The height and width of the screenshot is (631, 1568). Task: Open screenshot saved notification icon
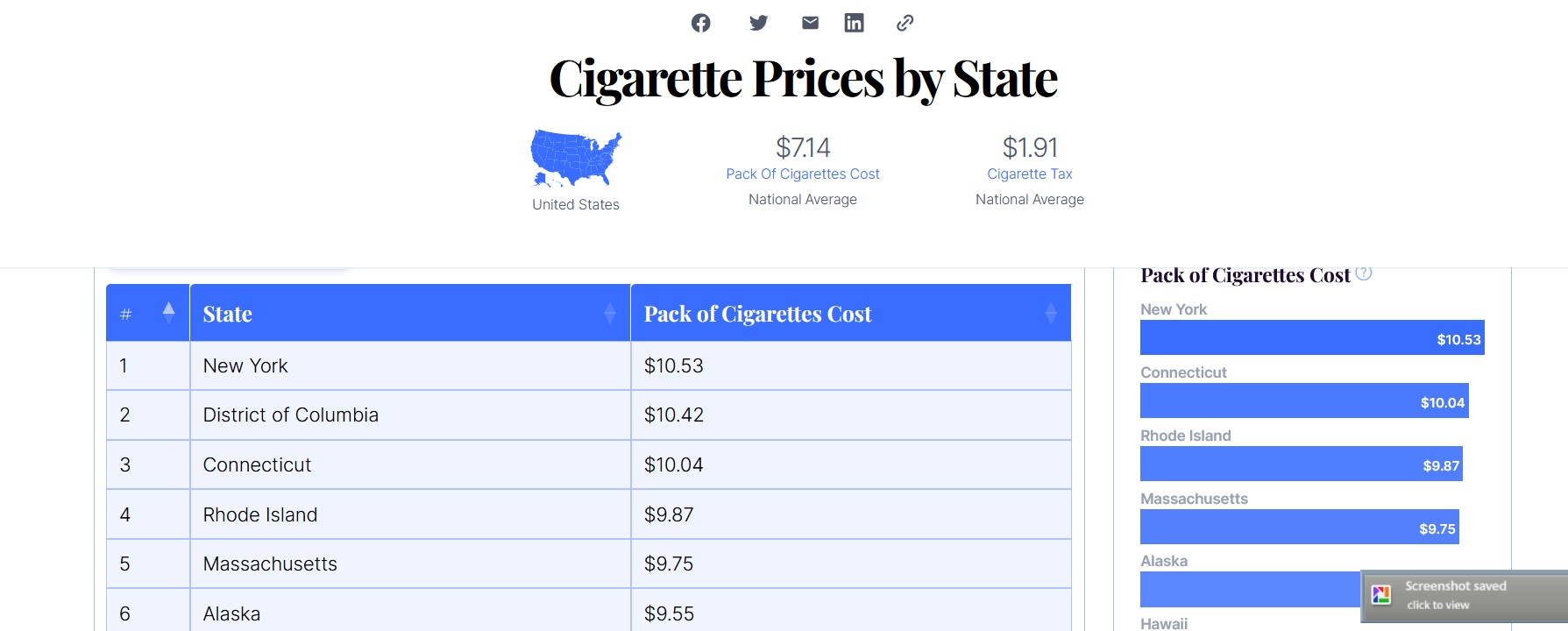[x=1381, y=595]
